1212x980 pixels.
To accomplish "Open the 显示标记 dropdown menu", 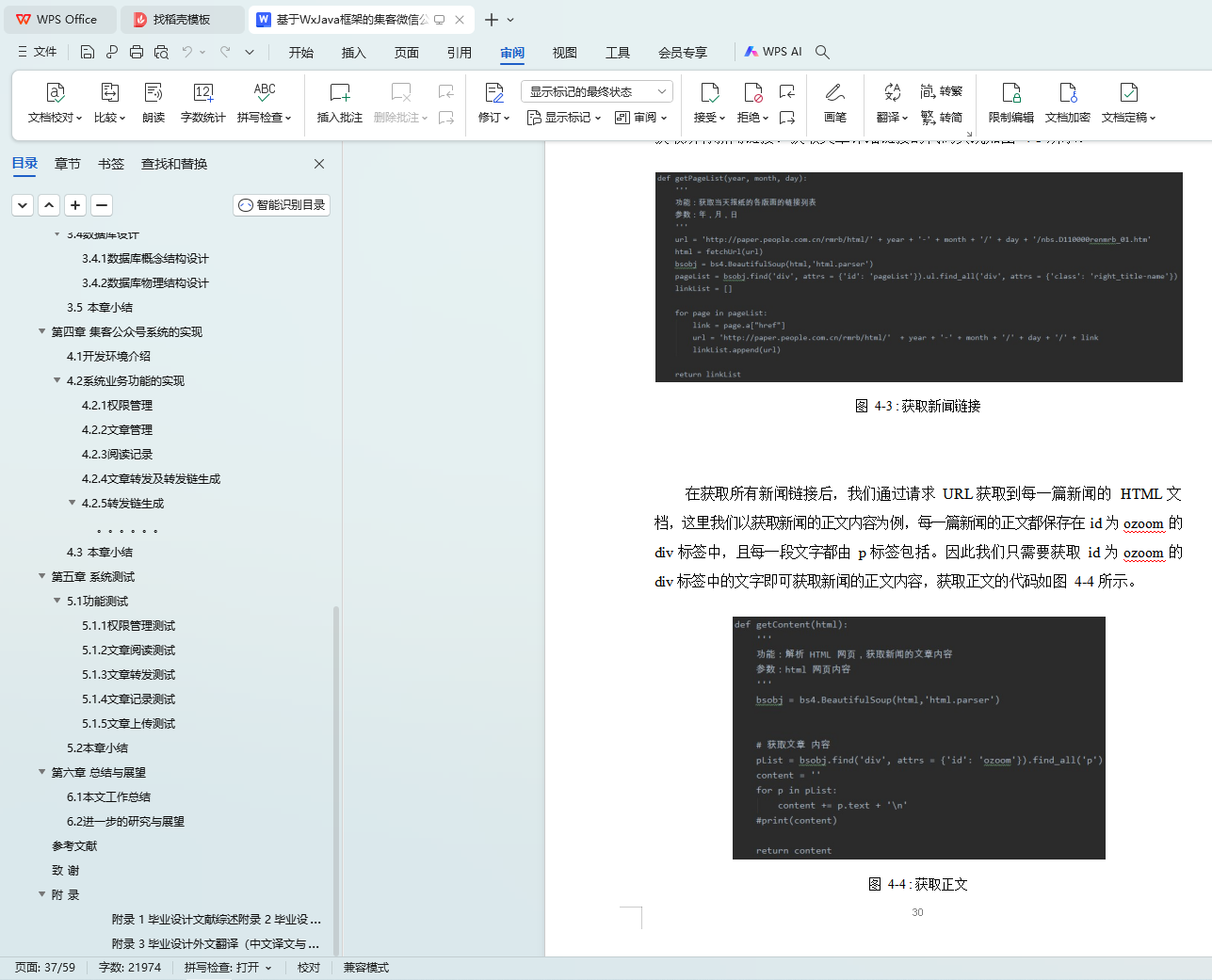I will 563,118.
